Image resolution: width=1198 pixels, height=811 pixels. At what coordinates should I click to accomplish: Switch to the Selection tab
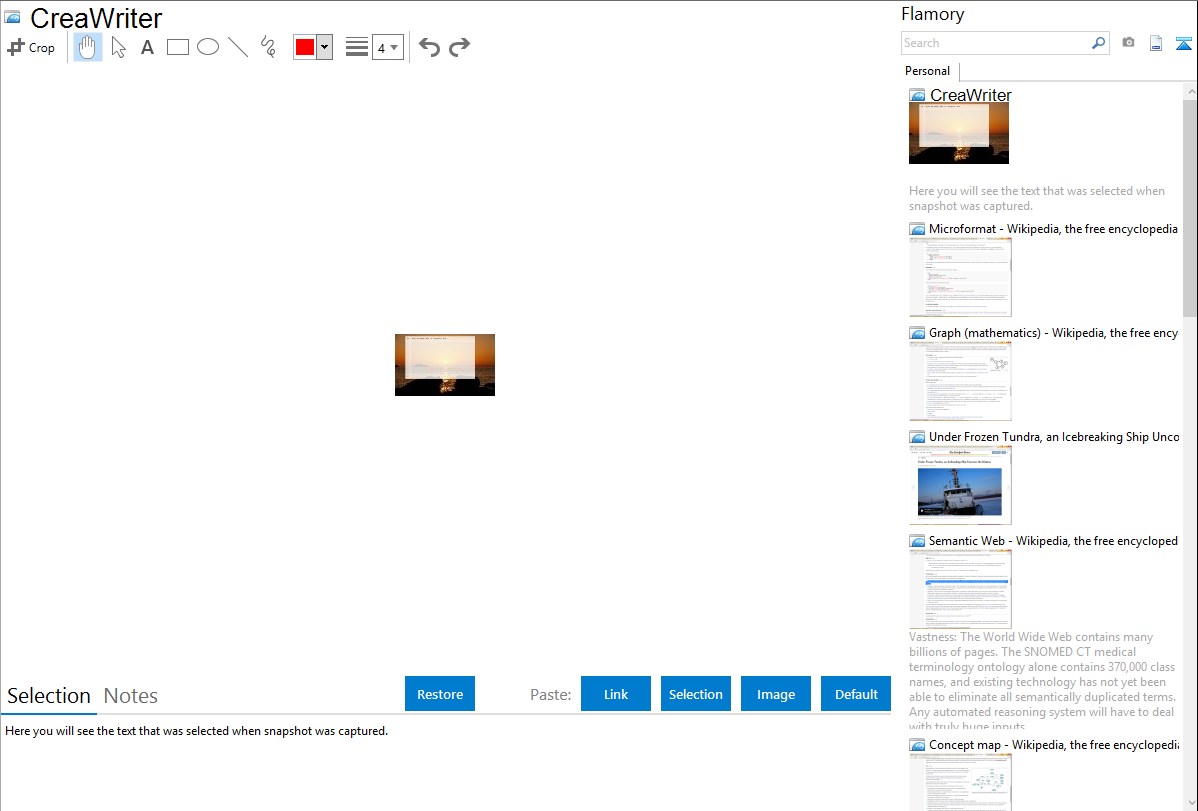click(x=49, y=696)
